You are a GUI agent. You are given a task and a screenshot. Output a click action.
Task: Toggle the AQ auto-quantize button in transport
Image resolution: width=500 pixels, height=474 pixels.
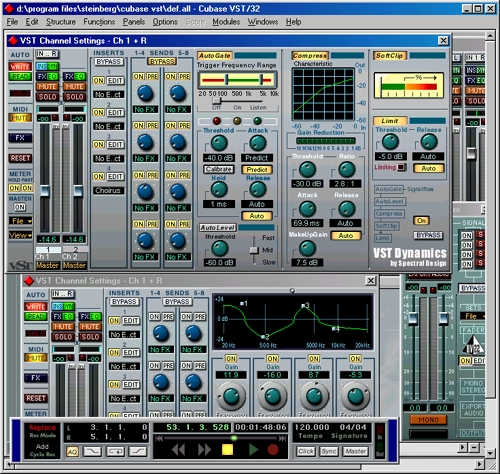tap(72, 452)
